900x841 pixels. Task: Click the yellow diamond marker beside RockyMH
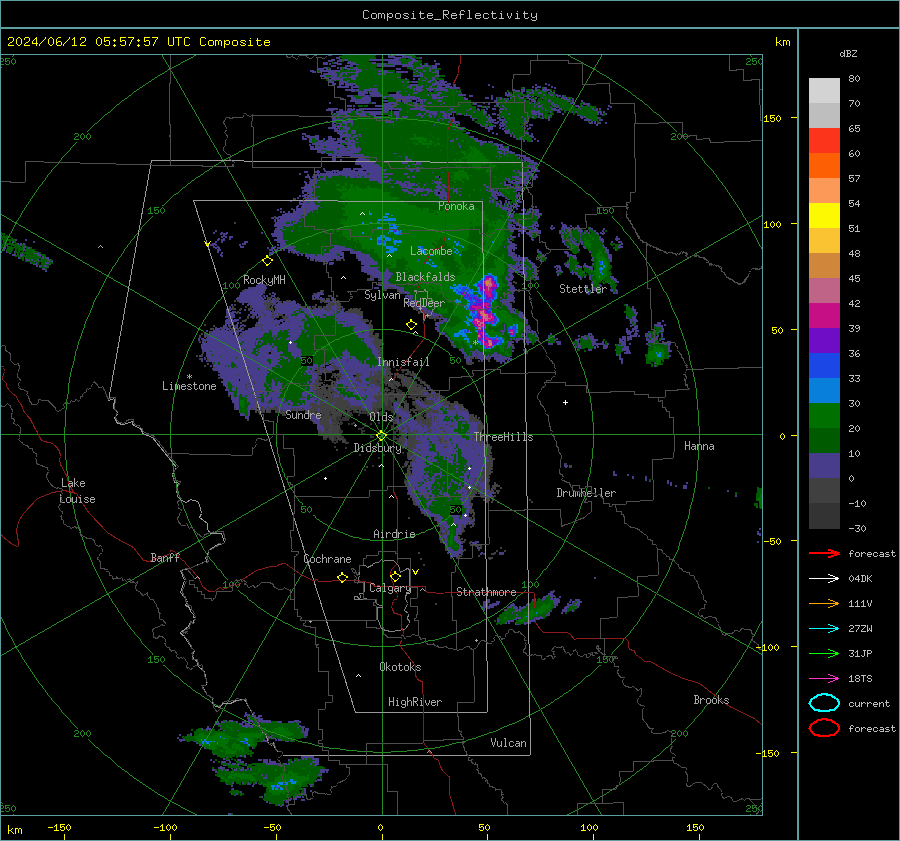pos(267,261)
